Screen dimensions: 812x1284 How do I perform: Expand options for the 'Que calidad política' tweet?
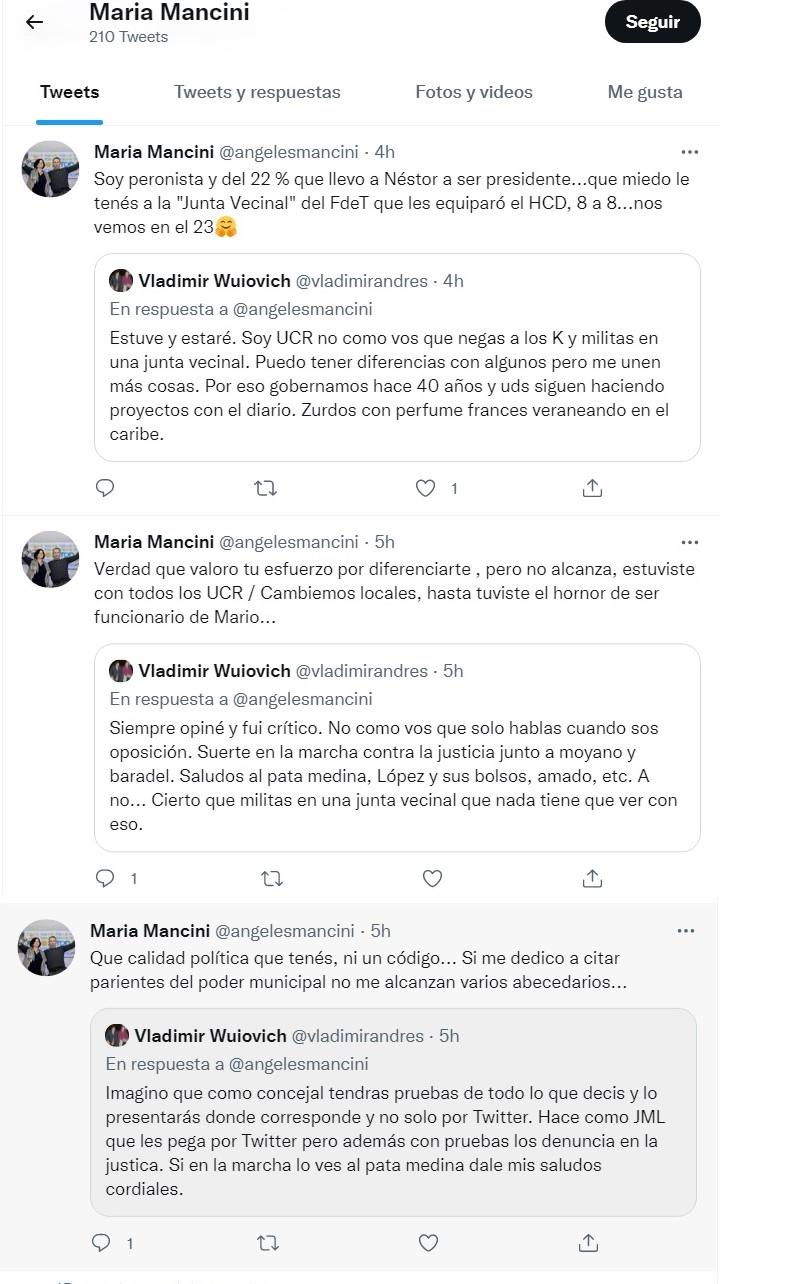(x=685, y=931)
